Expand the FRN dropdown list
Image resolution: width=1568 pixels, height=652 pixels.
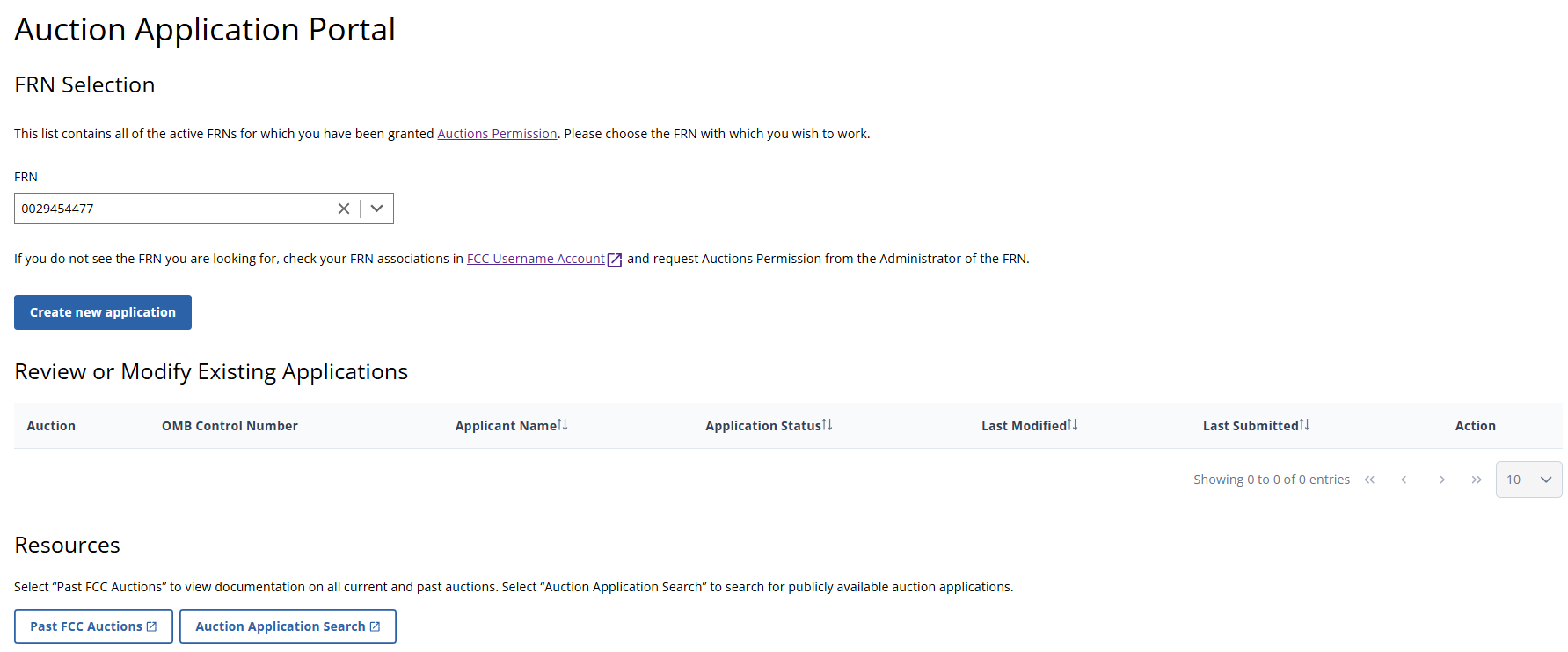377,209
